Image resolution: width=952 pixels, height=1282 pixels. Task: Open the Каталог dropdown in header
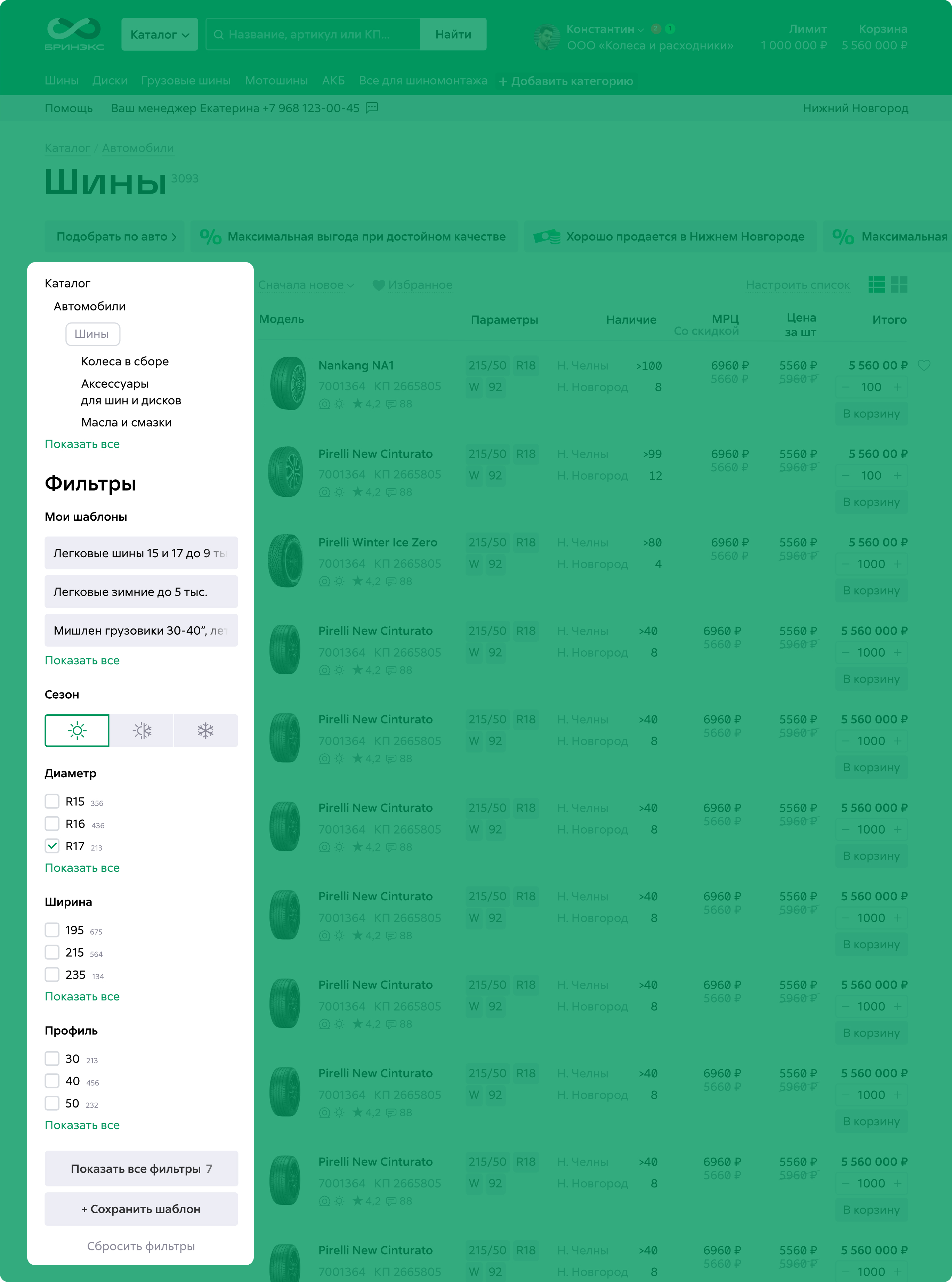pyautogui.click(x=160, y=34)
